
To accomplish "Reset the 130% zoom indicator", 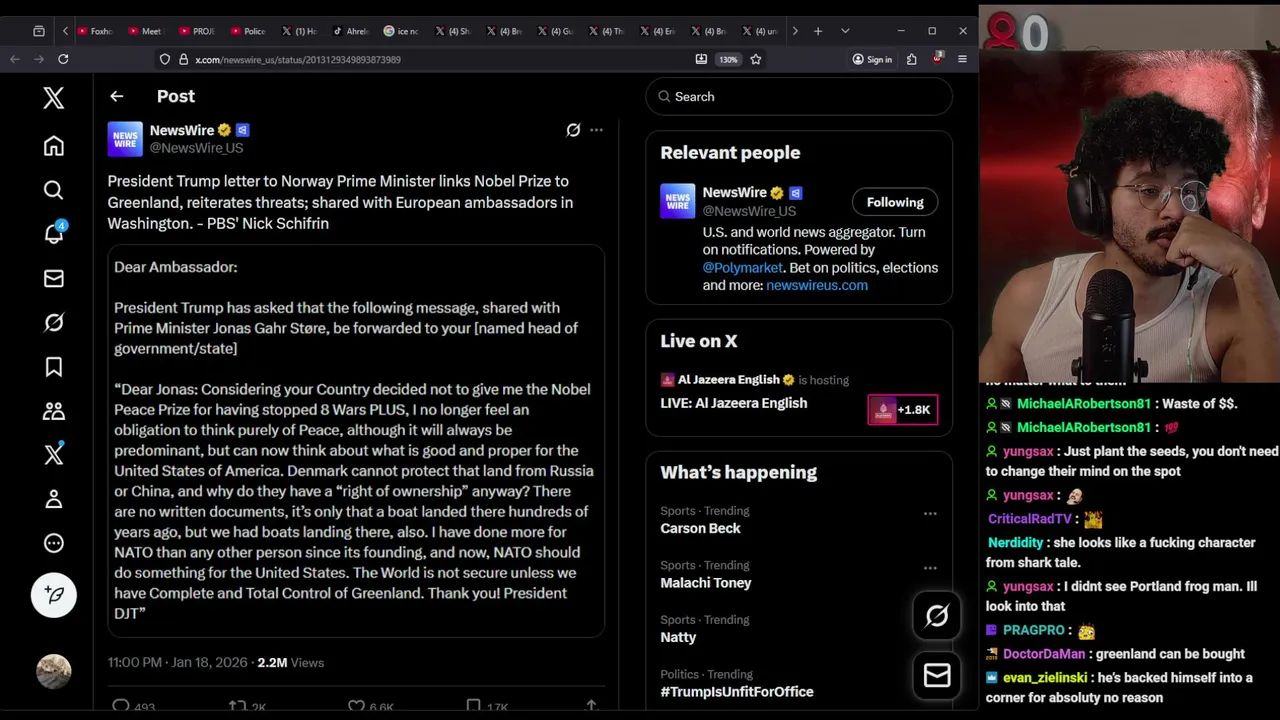I will point(728,60).
